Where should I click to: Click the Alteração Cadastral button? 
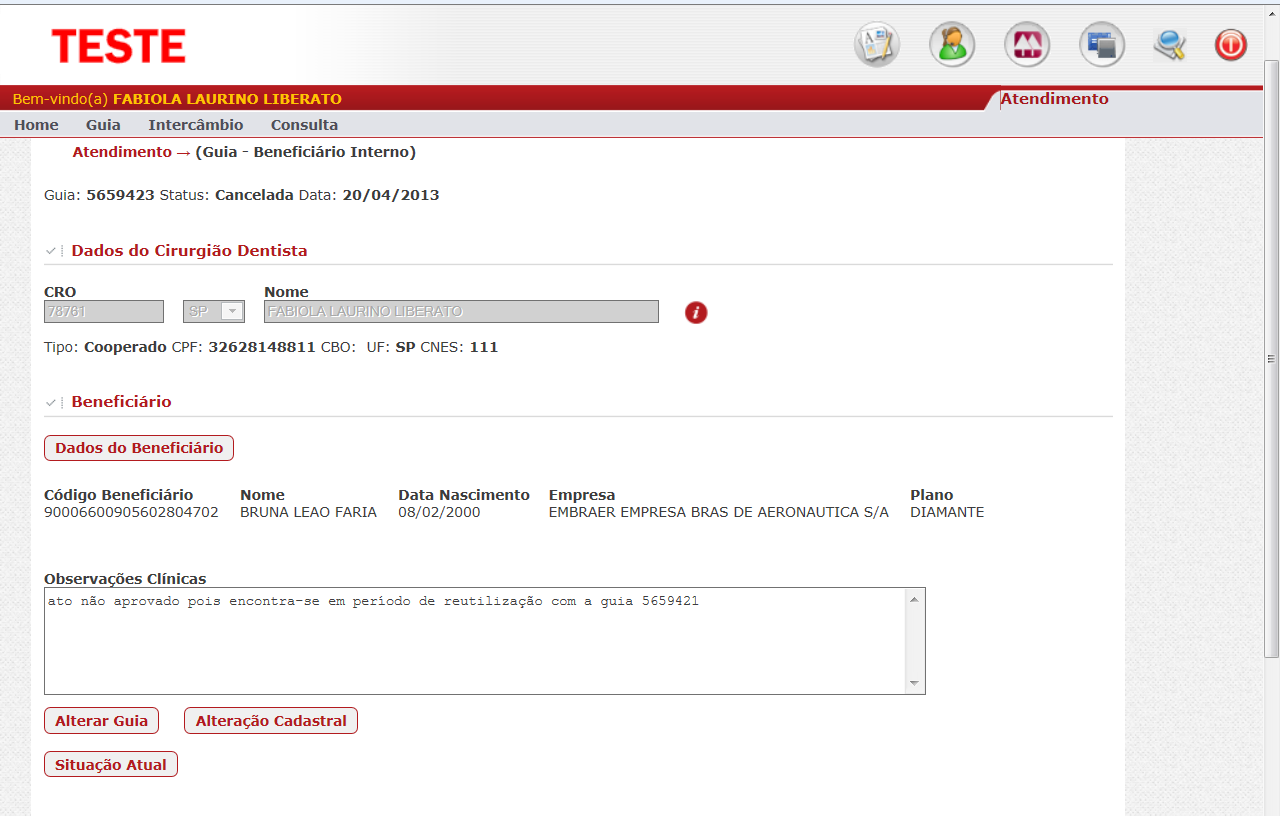[271, 721]
